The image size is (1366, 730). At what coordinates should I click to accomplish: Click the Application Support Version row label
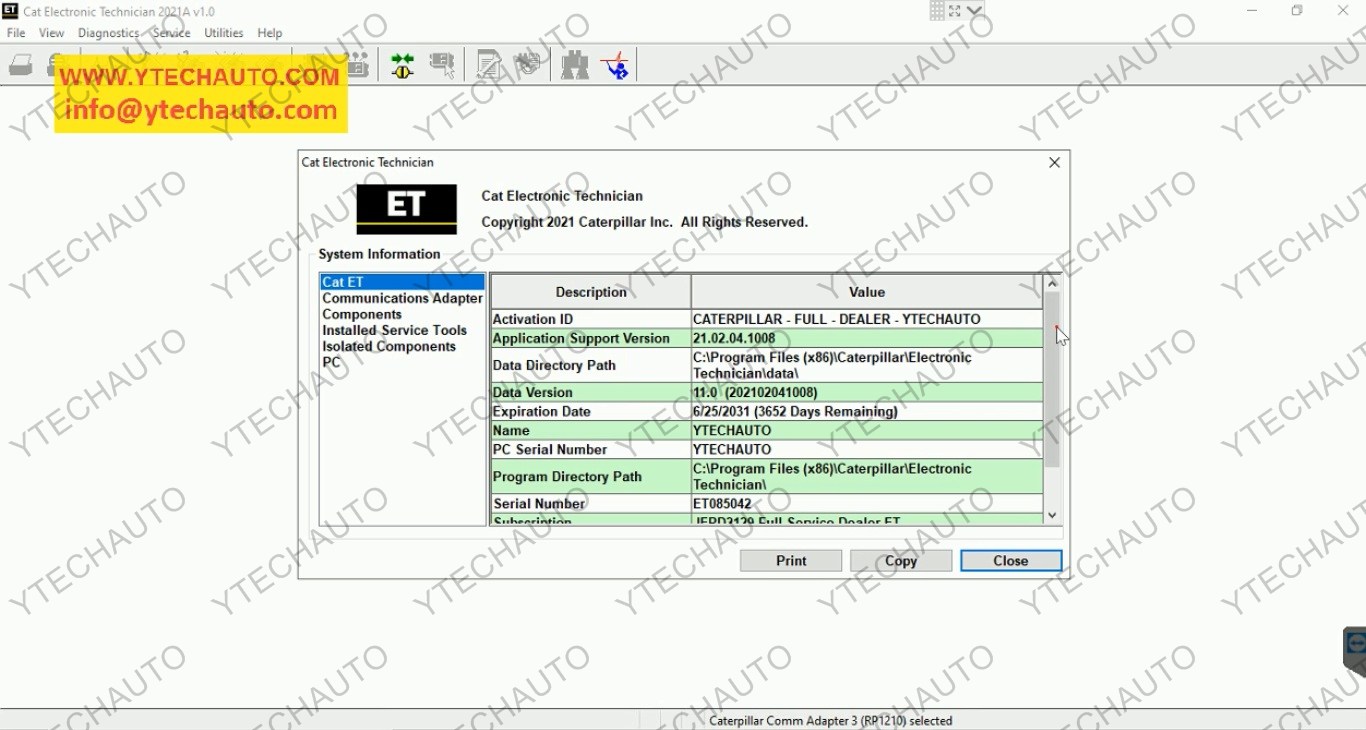click(x=581, y=338)
